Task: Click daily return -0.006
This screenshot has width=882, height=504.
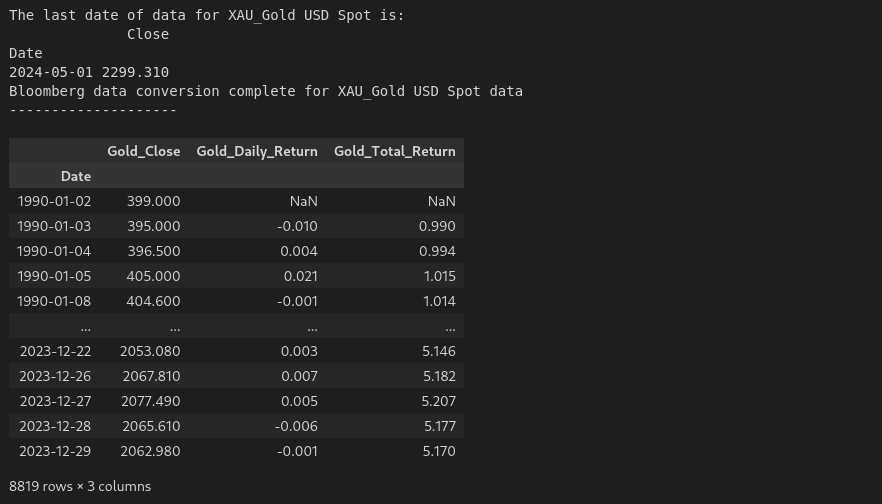Action: coord(296,426)
